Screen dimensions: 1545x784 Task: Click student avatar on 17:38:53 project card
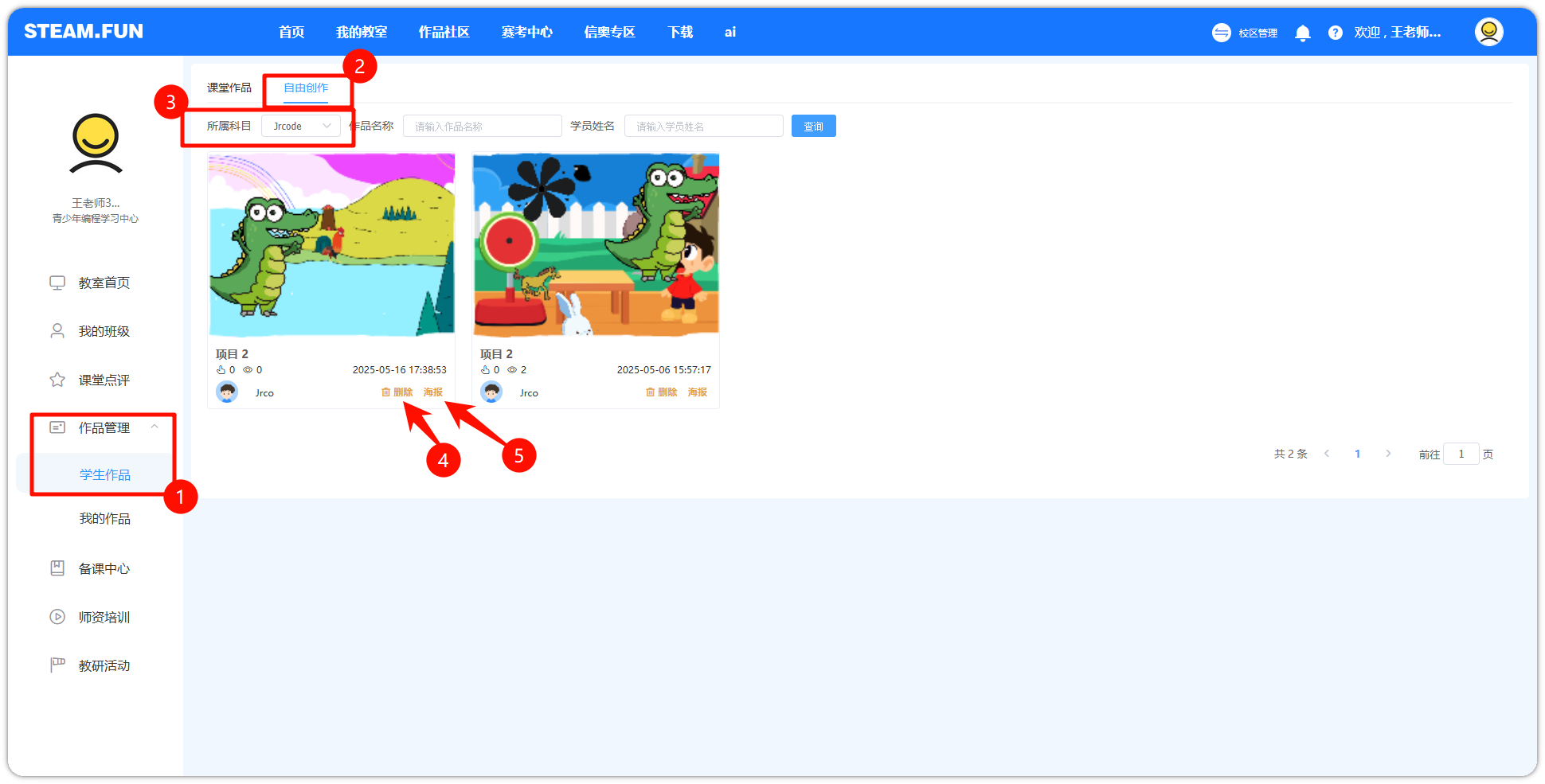tap(227, 392)
